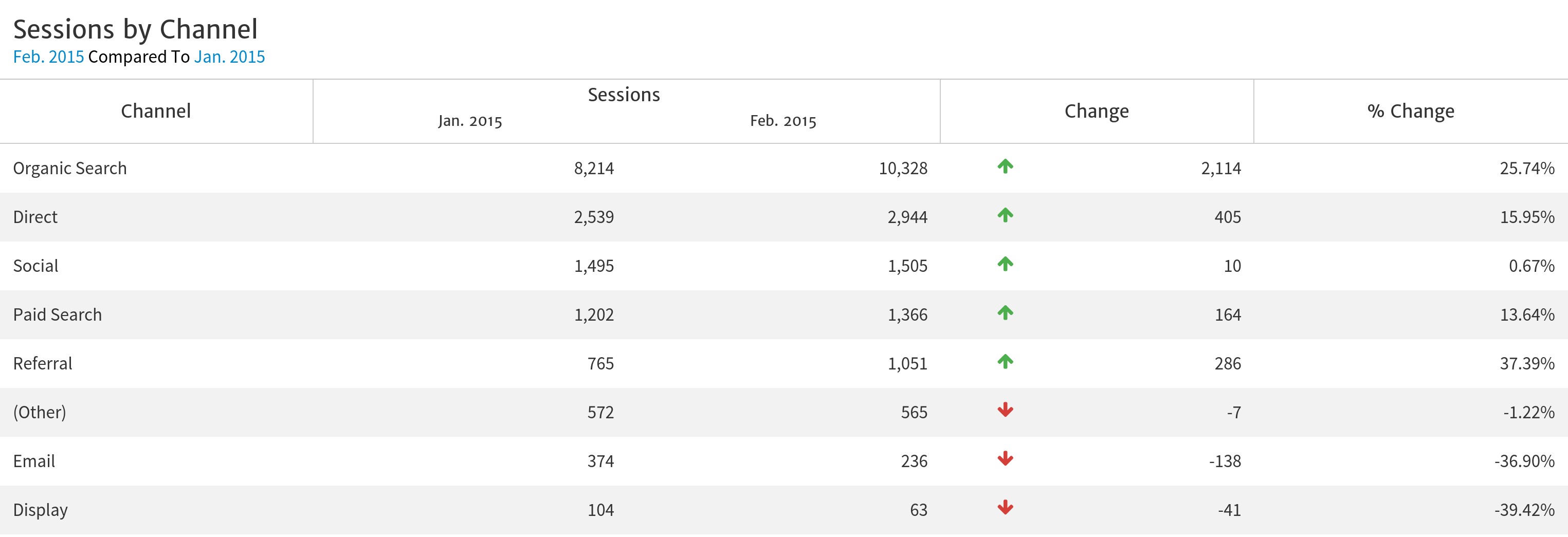Click the % Change column header
This screenshot has width=1568, height=537.
(x=1410, y=112)
